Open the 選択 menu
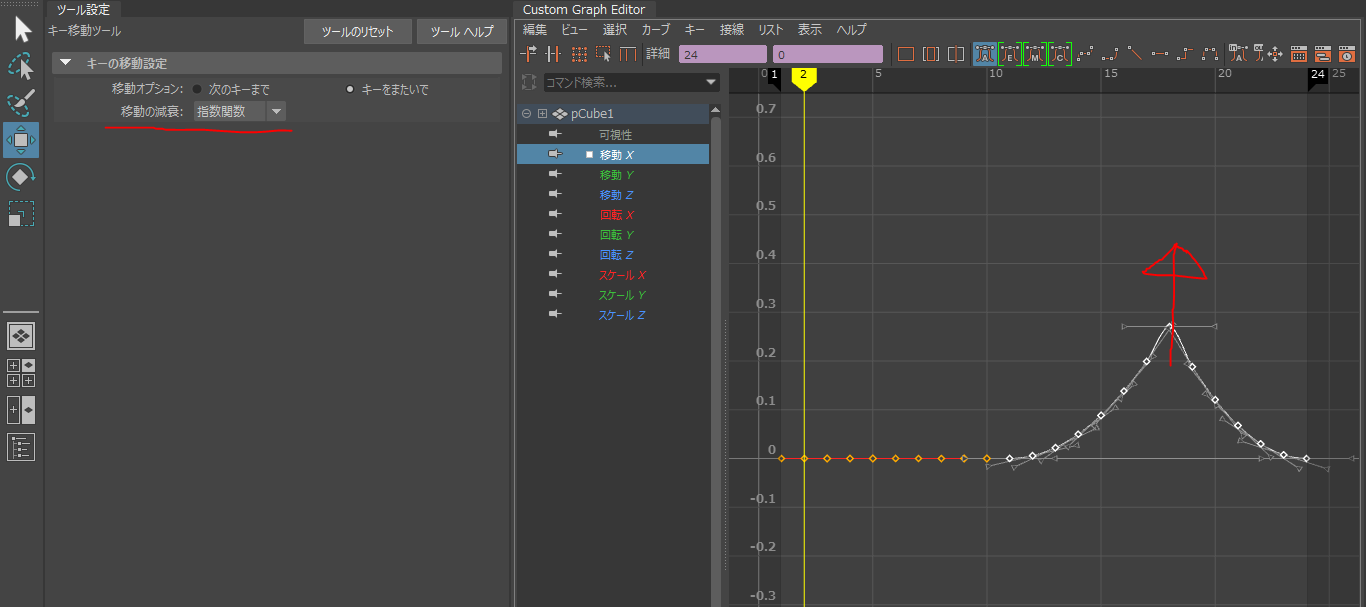This screenshot has height=607, width=1366. pos(614,29)
